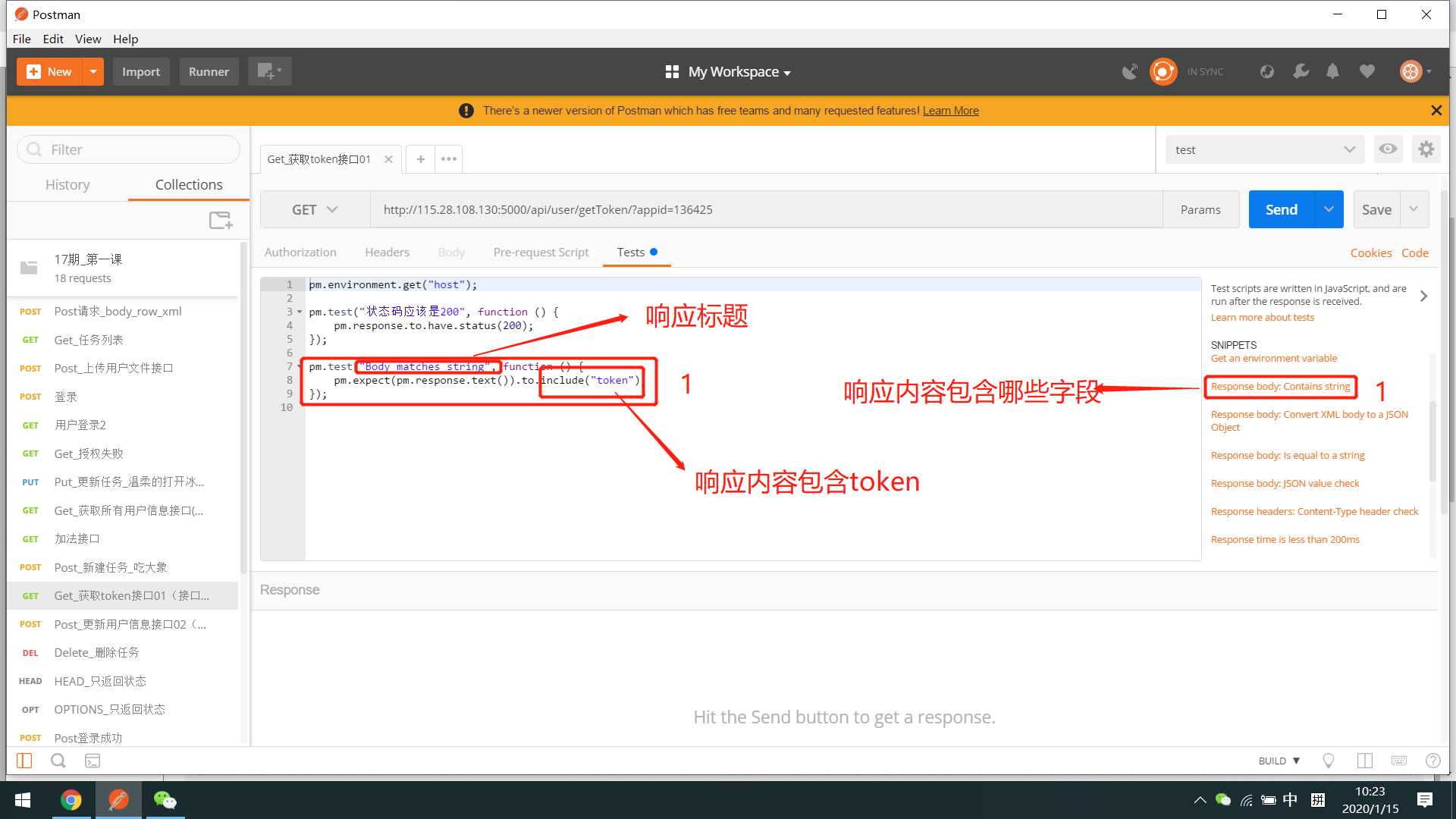Click the Params button

(x=1200, y=209)
